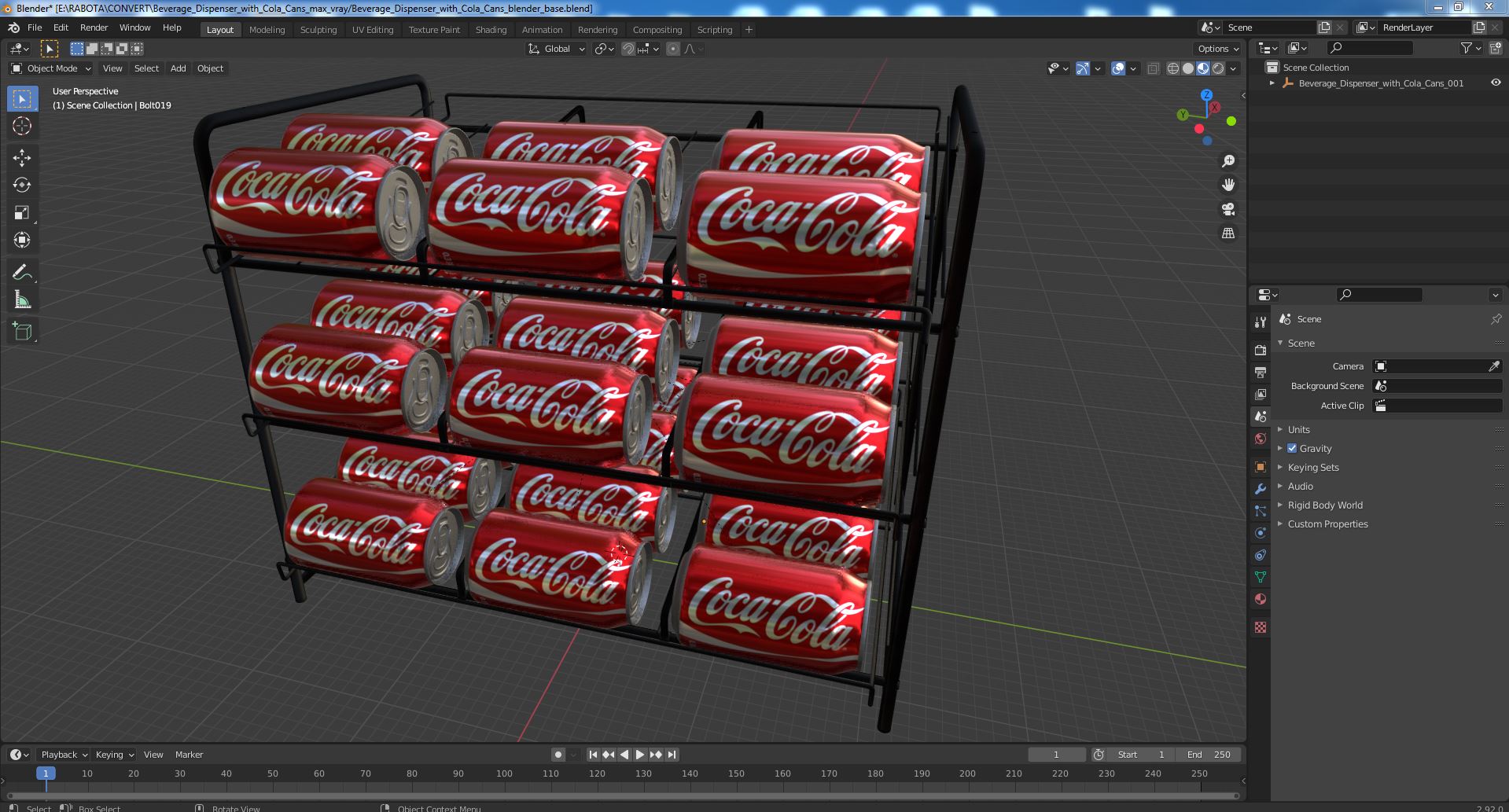The image size is (1509, 812).
Task: Expand the Audio panel
Action: [1301, 486]
